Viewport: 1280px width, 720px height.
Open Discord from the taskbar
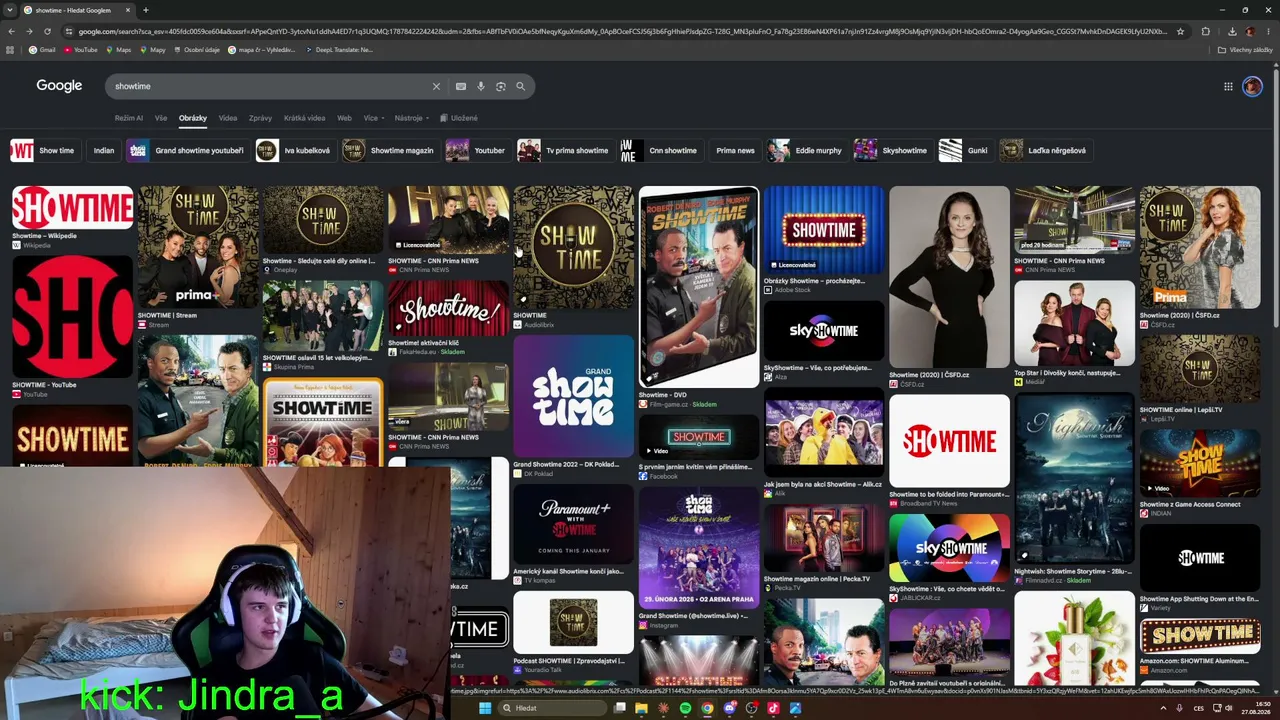pyautogui.click(x=729, y=708)
